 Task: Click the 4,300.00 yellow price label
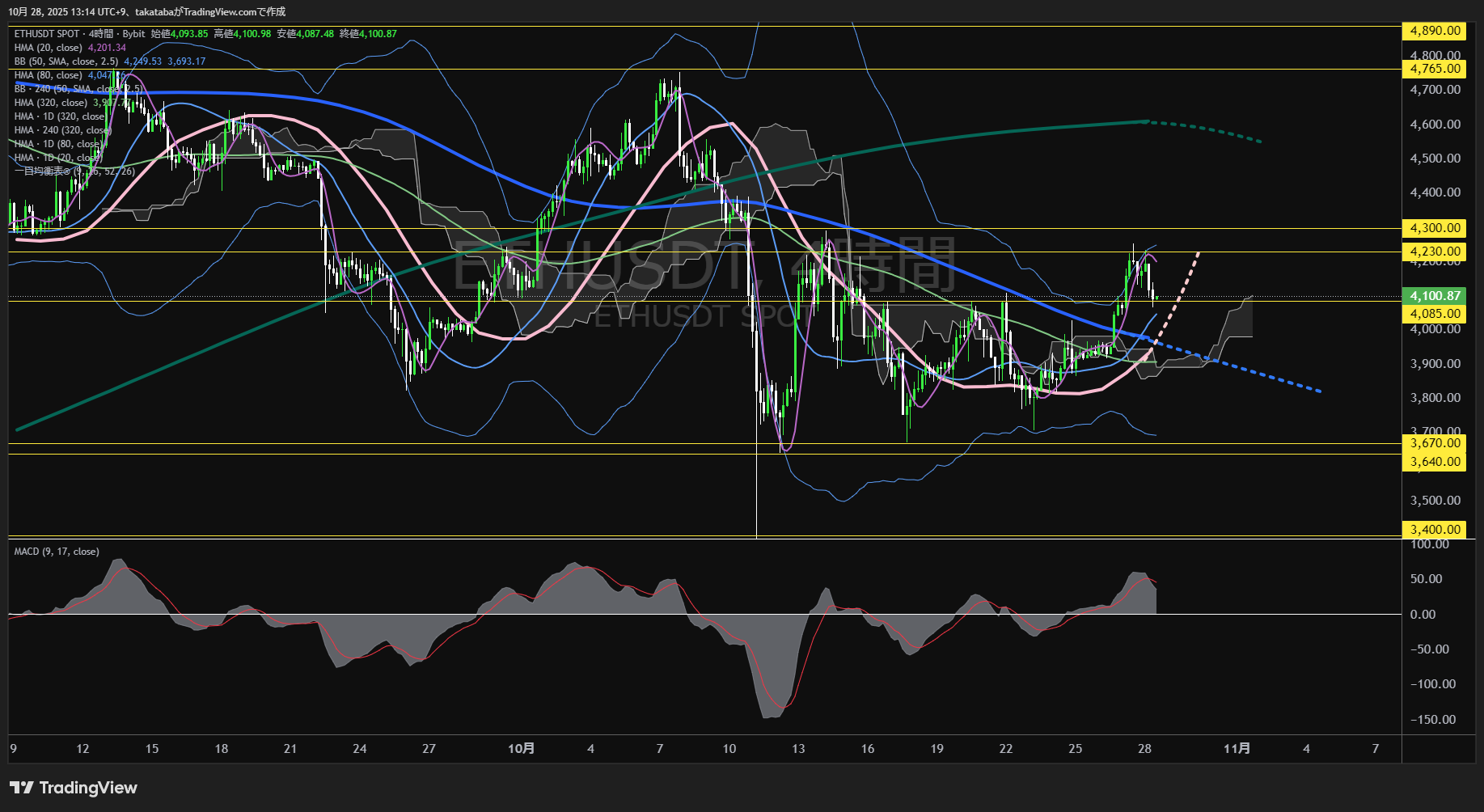(1435, 228)
